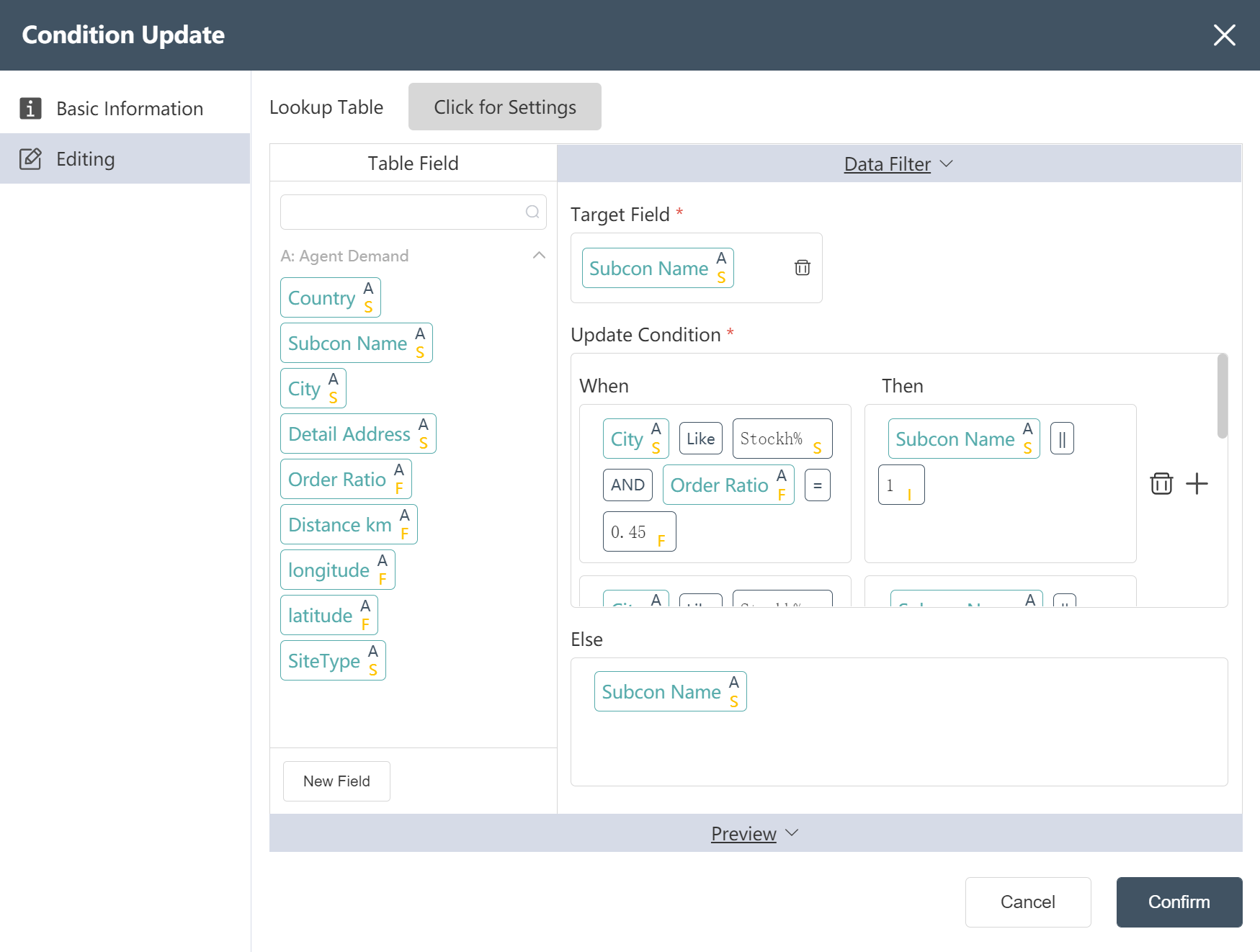Expand the Preview section
Image resolution: width=1260 pixels, height=952 pixels.
(x=754, y=833)
